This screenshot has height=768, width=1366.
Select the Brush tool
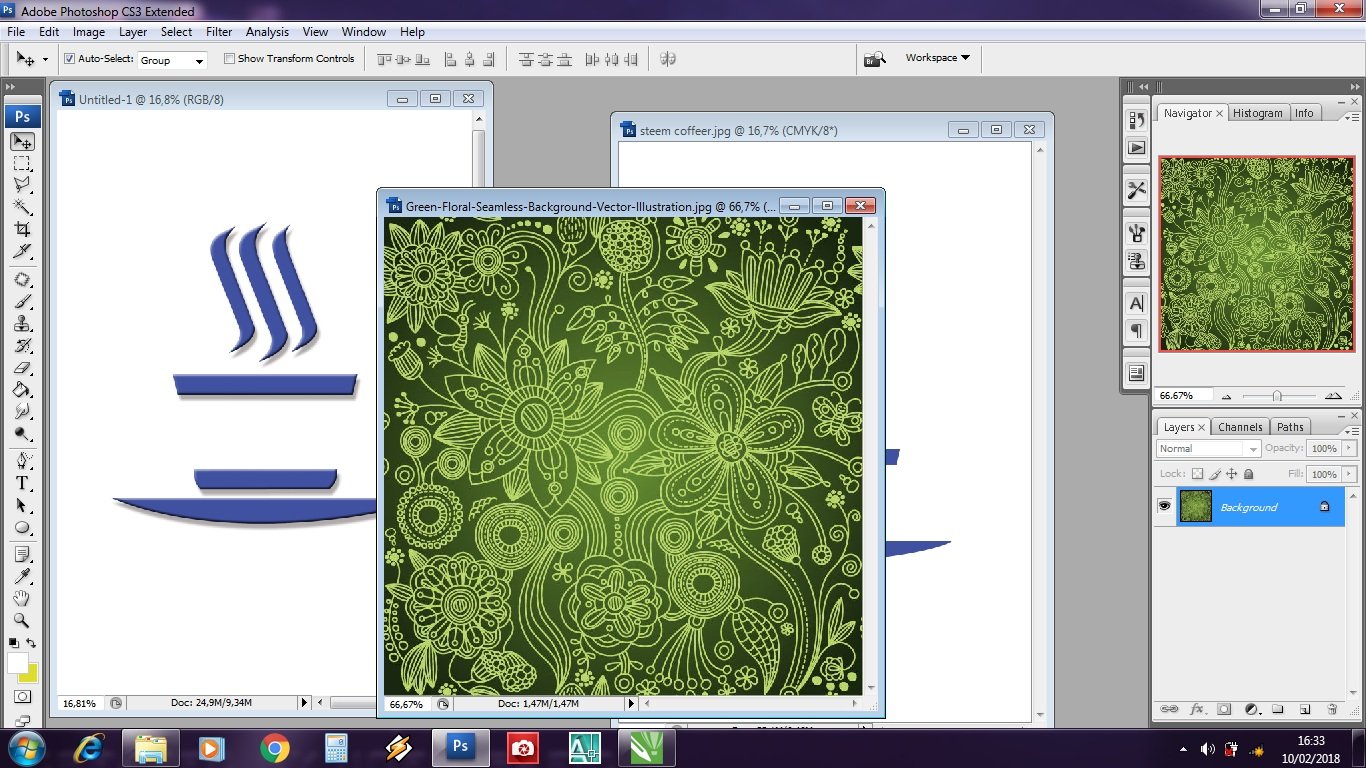click(22, 302)
